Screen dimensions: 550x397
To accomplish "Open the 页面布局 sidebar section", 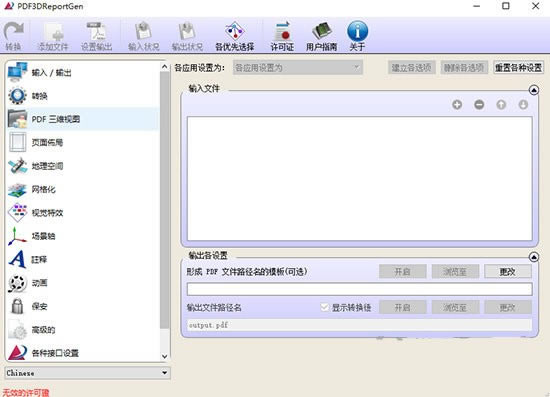I will click(83, 142).
